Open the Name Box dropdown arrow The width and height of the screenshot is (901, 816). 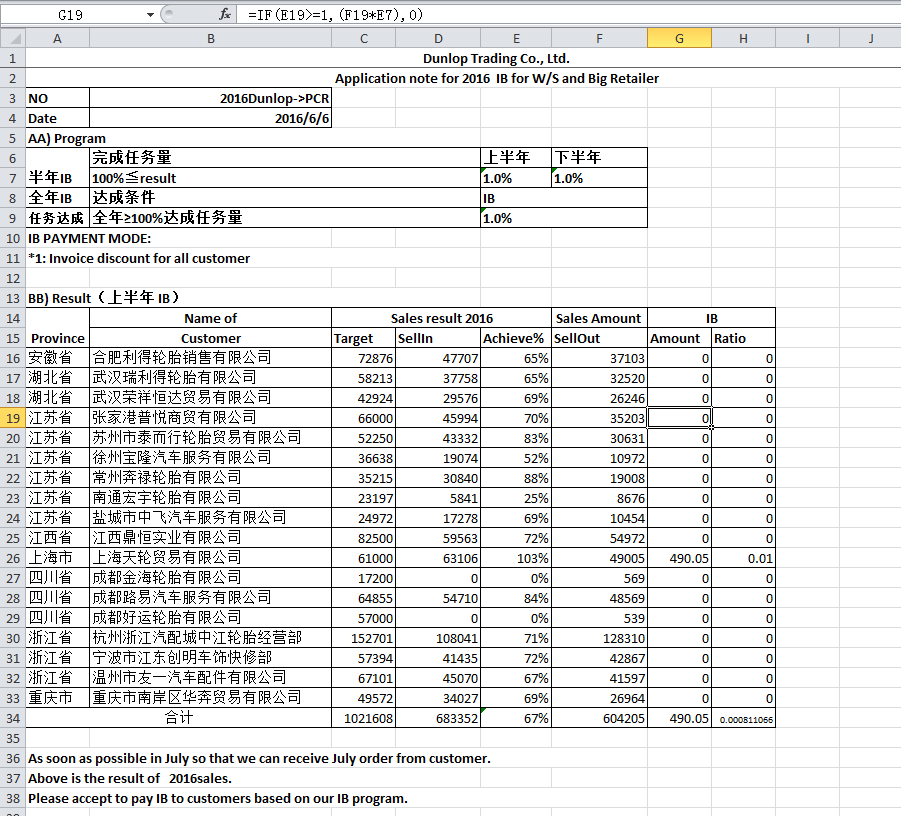pos(150,15)
